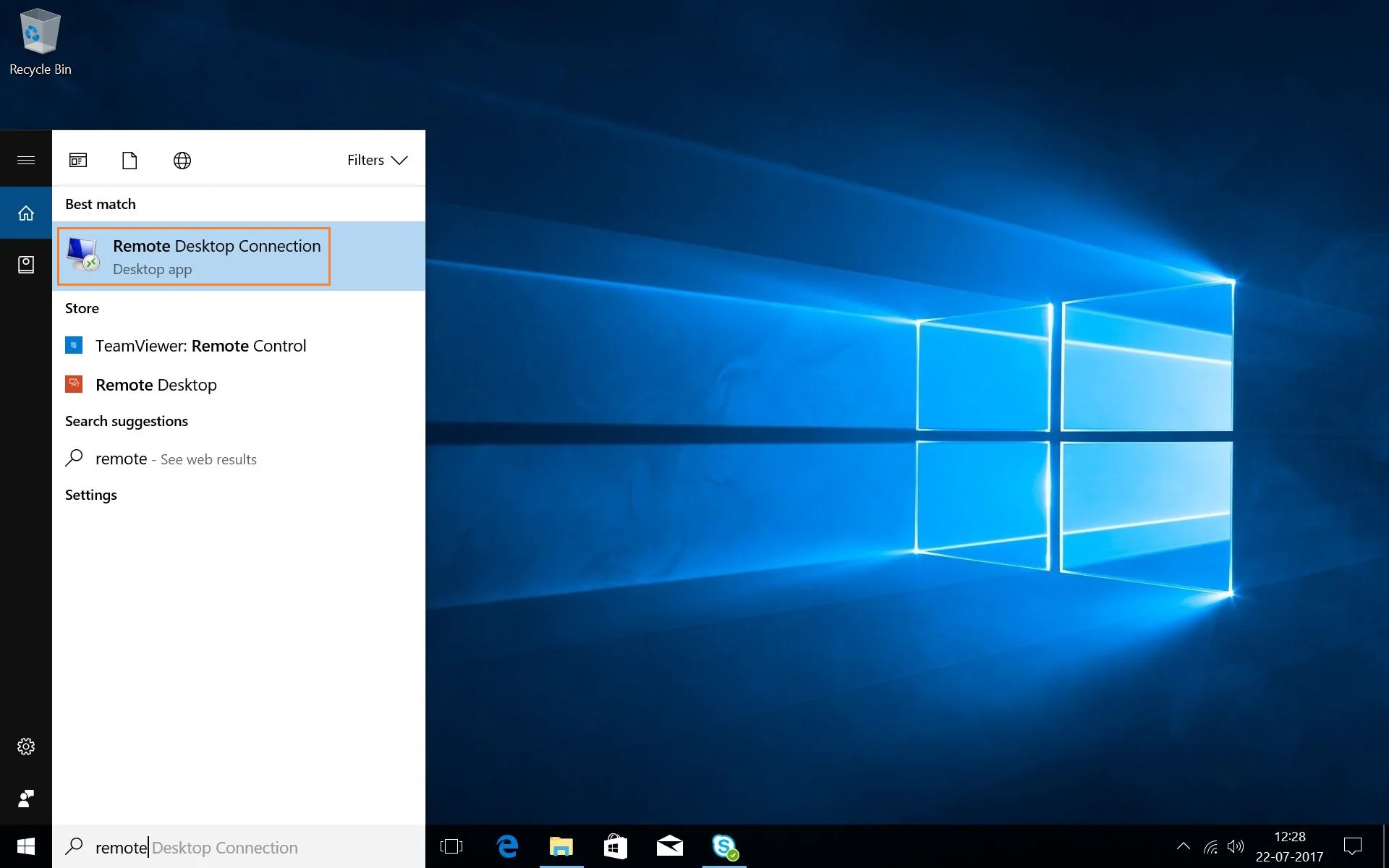The image size is (1389, 868).
Task: Open TeamViewer: Remote Control store result
Action: [x=201, y=346]
